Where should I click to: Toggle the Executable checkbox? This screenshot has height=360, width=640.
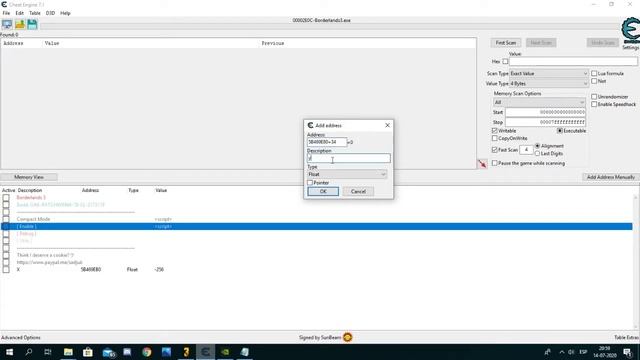[560, 131]
